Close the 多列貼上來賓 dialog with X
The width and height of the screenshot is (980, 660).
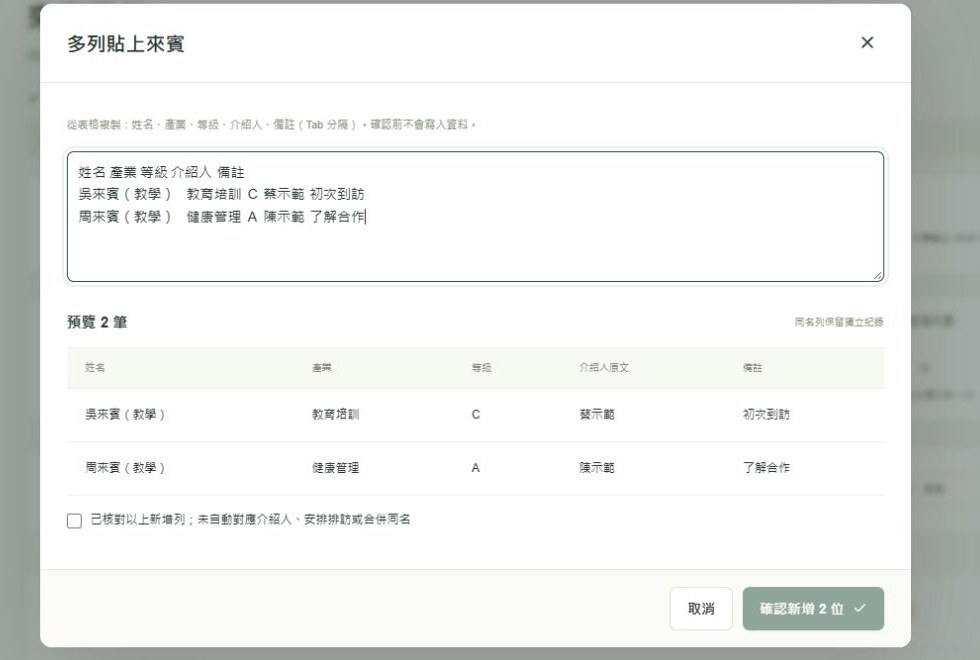(x=867, y=42)
